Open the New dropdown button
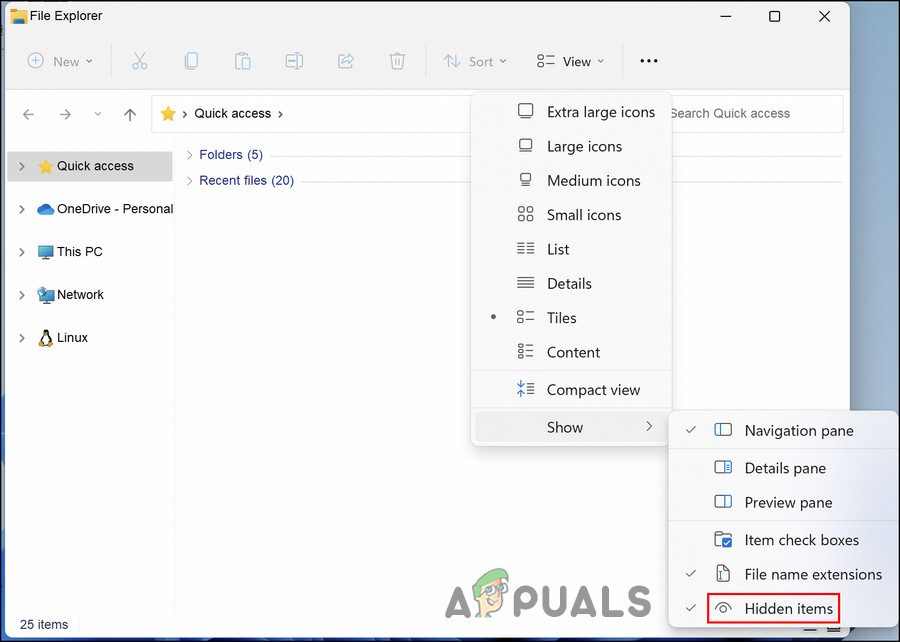Screen dimensions: 900x642 [60, 61]
